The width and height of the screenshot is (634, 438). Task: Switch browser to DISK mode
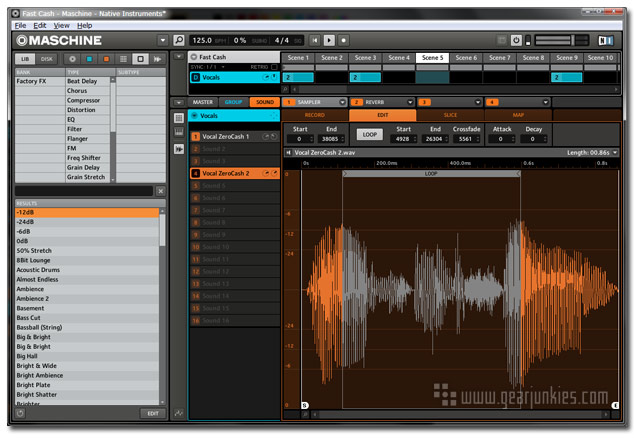tap(46, 59)
